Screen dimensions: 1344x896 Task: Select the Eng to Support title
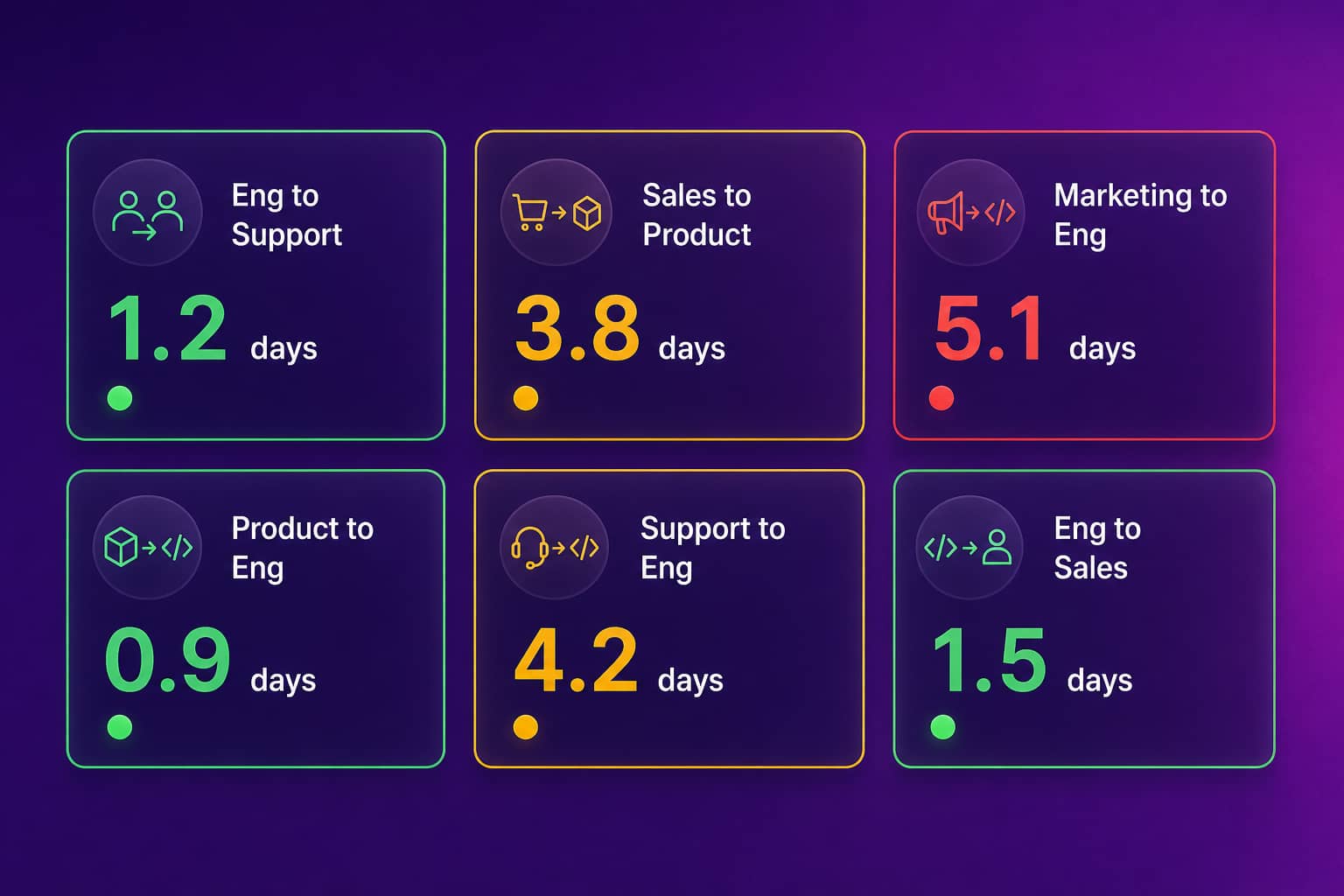(x=287, y=215)
